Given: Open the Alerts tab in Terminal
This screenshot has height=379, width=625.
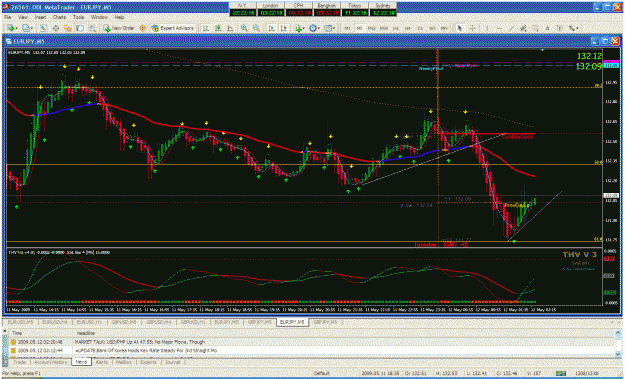Looking at the screenshot, I should tap(102, 362).
